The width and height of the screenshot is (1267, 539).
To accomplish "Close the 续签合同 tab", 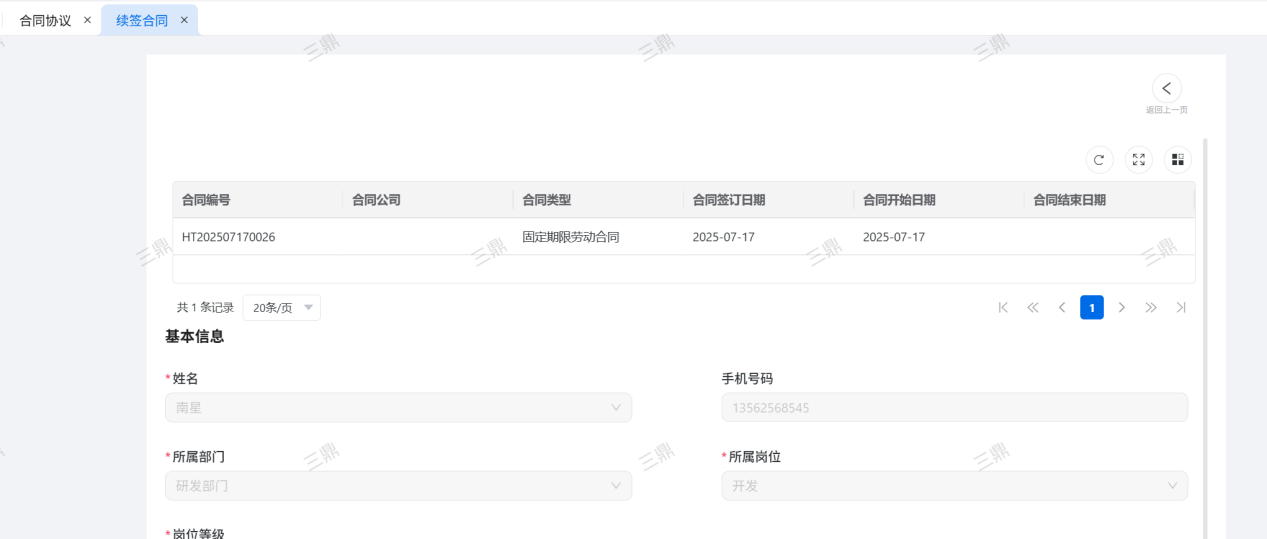I will pos(184,20).
